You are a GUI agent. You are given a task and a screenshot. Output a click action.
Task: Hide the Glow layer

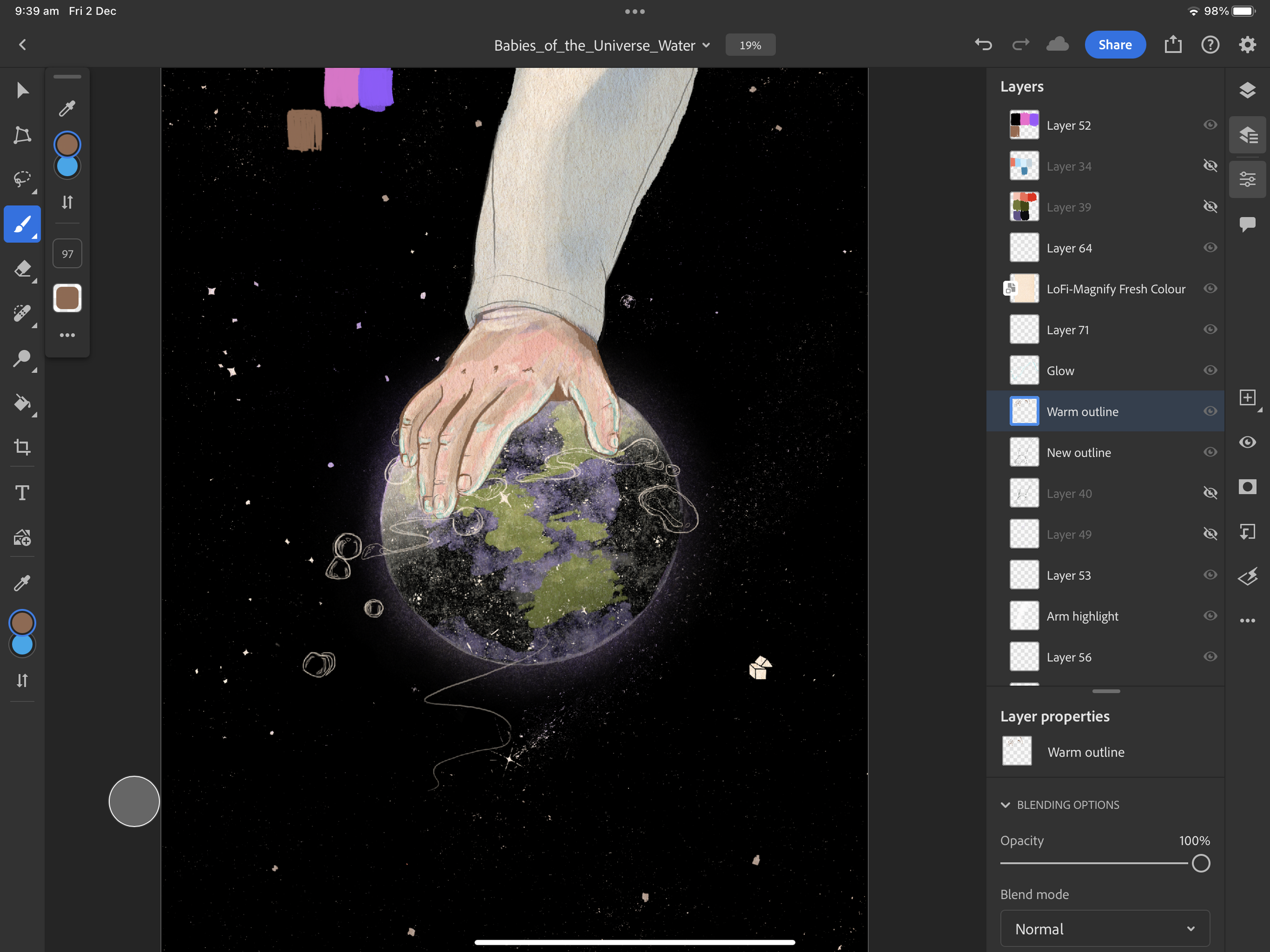point(1210,370)
